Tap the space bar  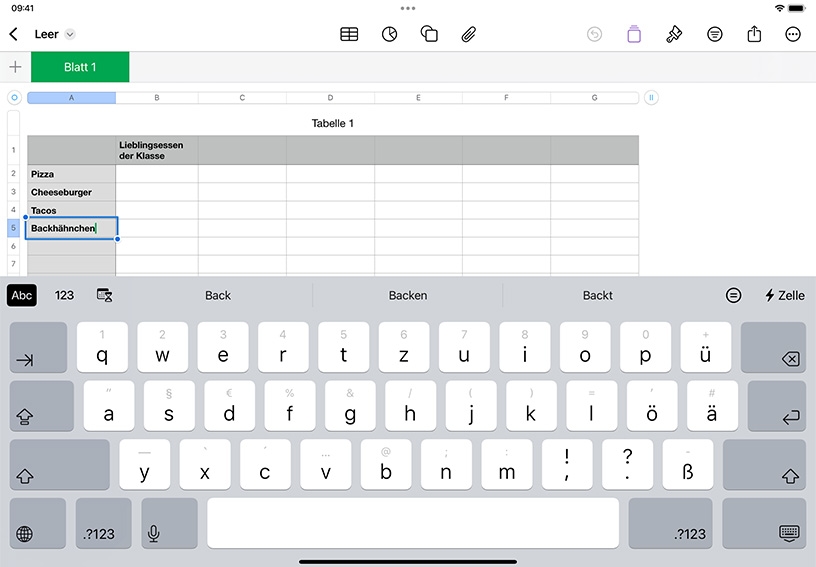(x=413, y=523)
